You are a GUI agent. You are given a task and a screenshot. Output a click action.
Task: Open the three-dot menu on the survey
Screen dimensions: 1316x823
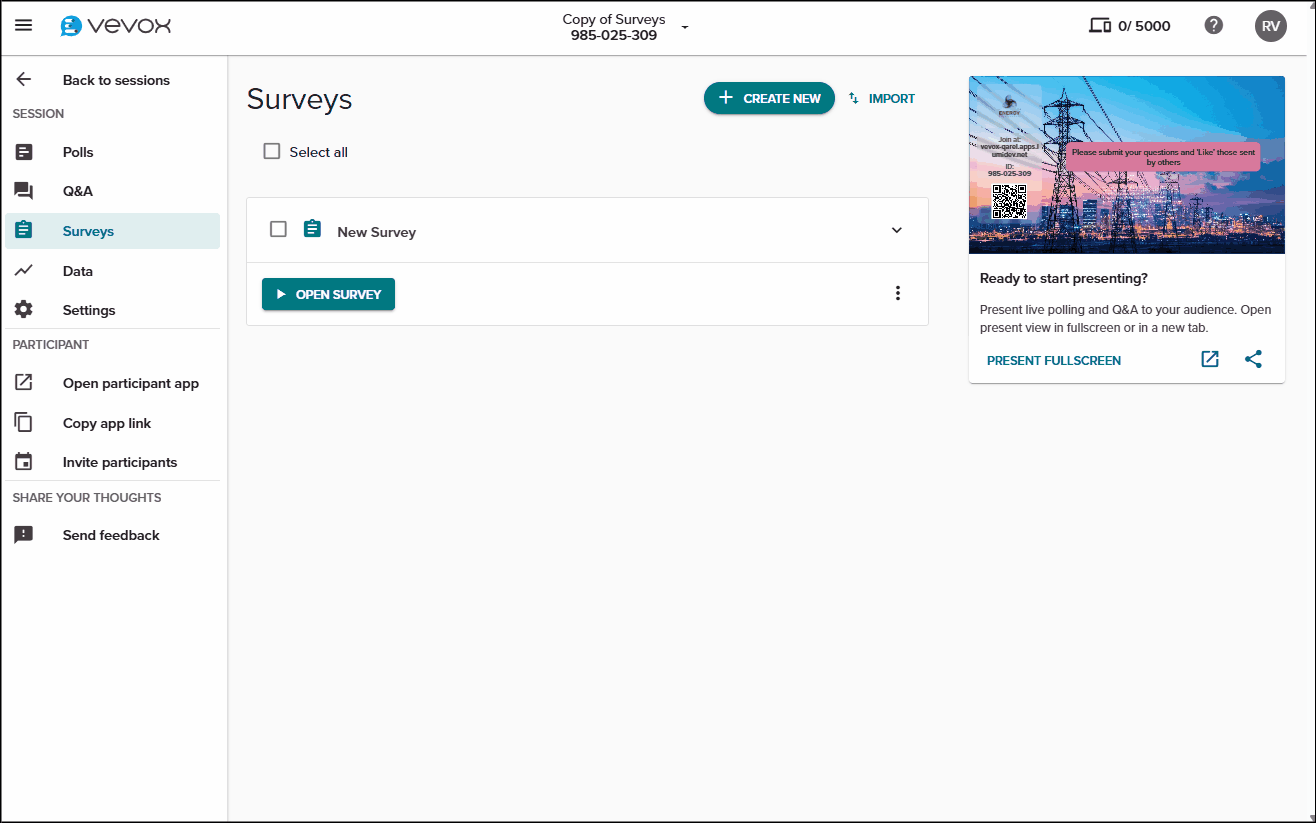(x=897, y=293)
